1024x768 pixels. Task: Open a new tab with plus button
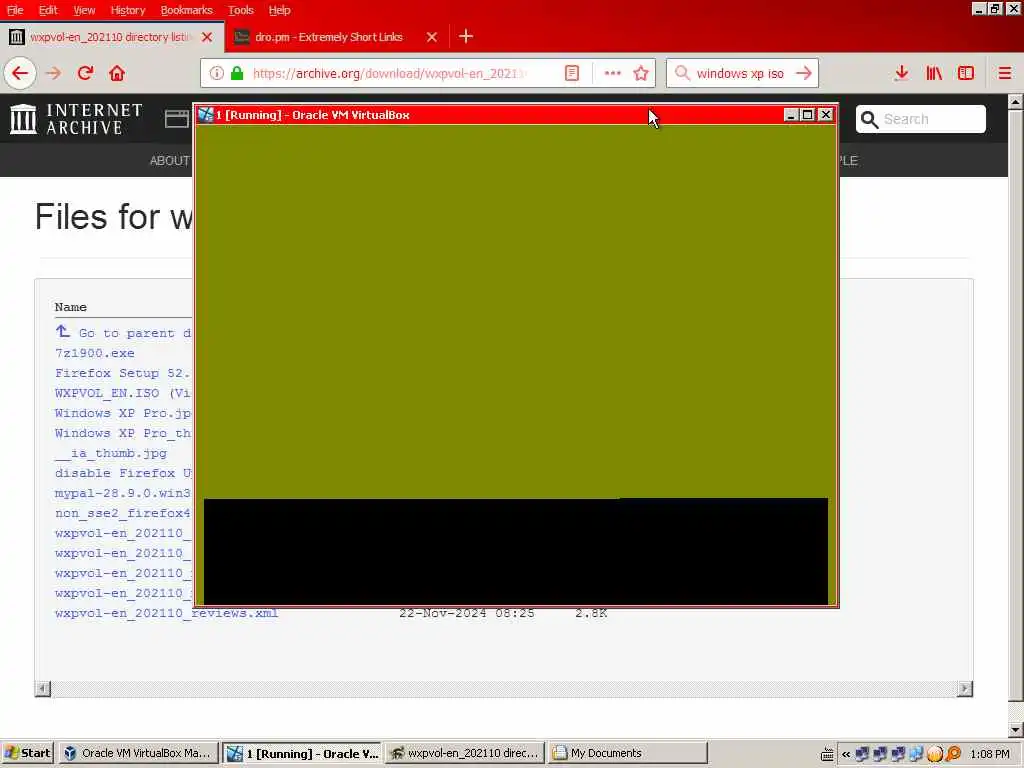466,37
